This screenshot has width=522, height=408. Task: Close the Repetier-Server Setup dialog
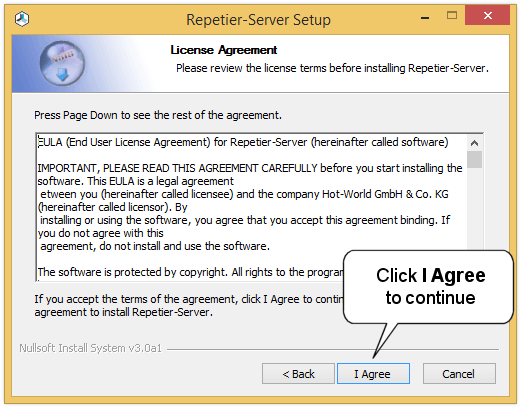click(x=487, y=15)
